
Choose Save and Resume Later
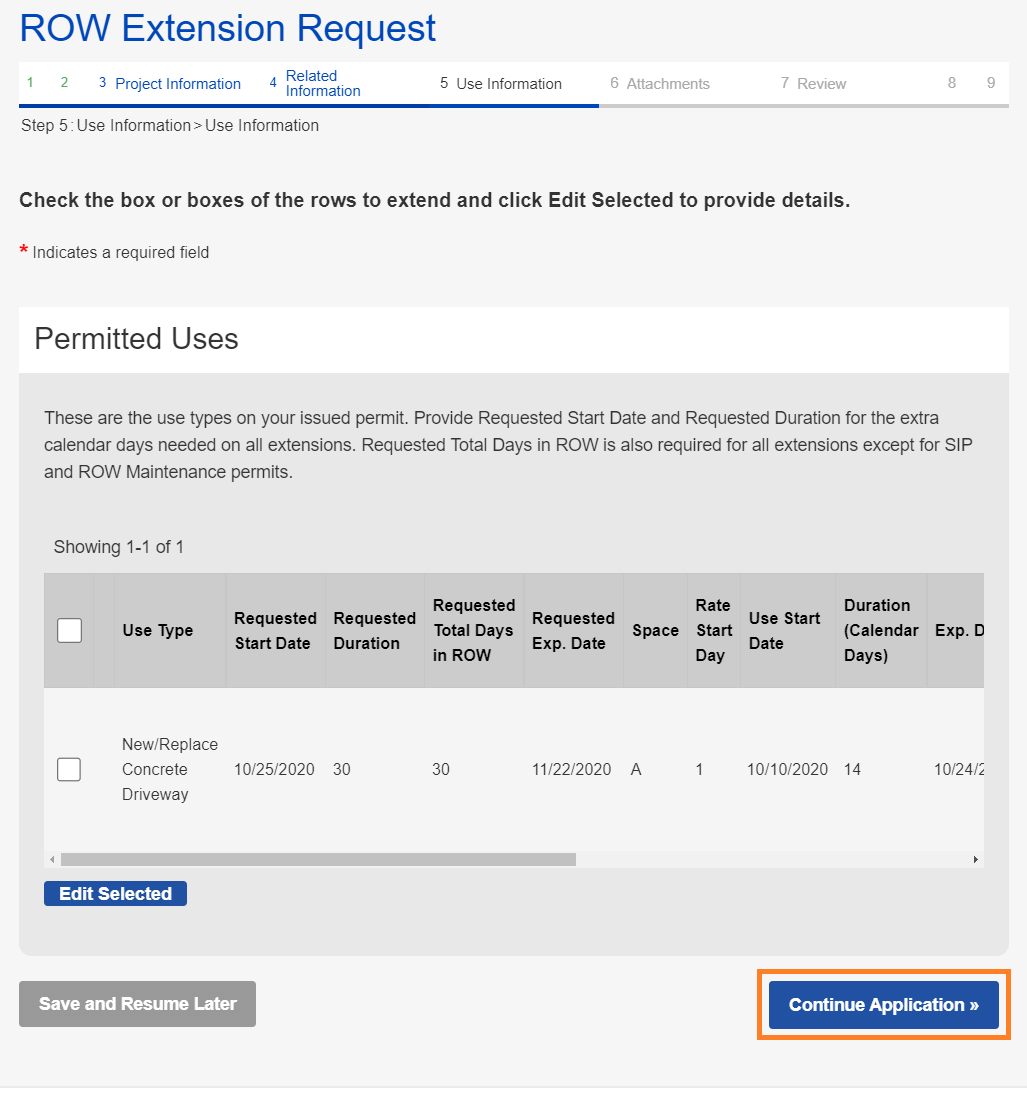pyautogui.click(x=137, y=1004)
